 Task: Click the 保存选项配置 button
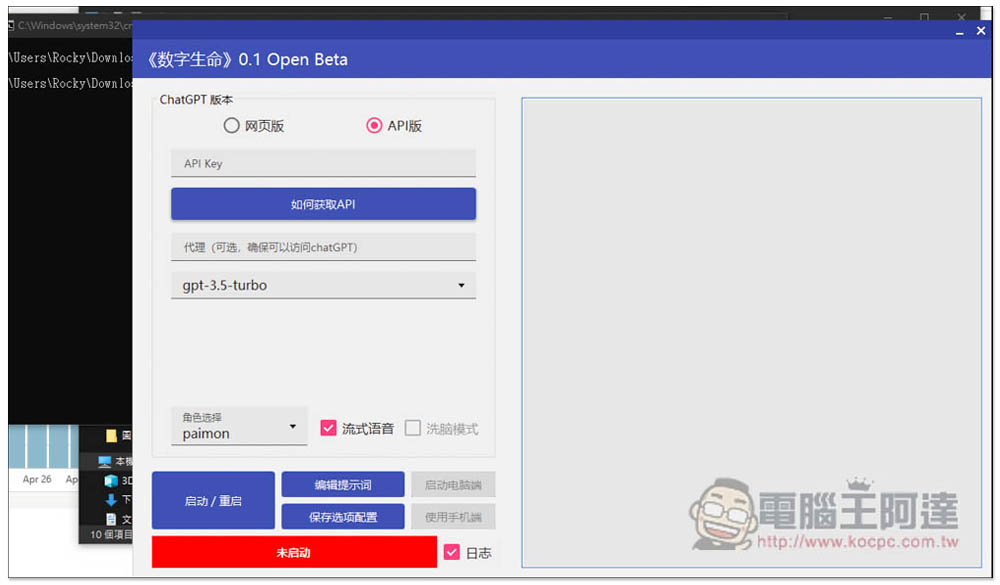[342, 517]
